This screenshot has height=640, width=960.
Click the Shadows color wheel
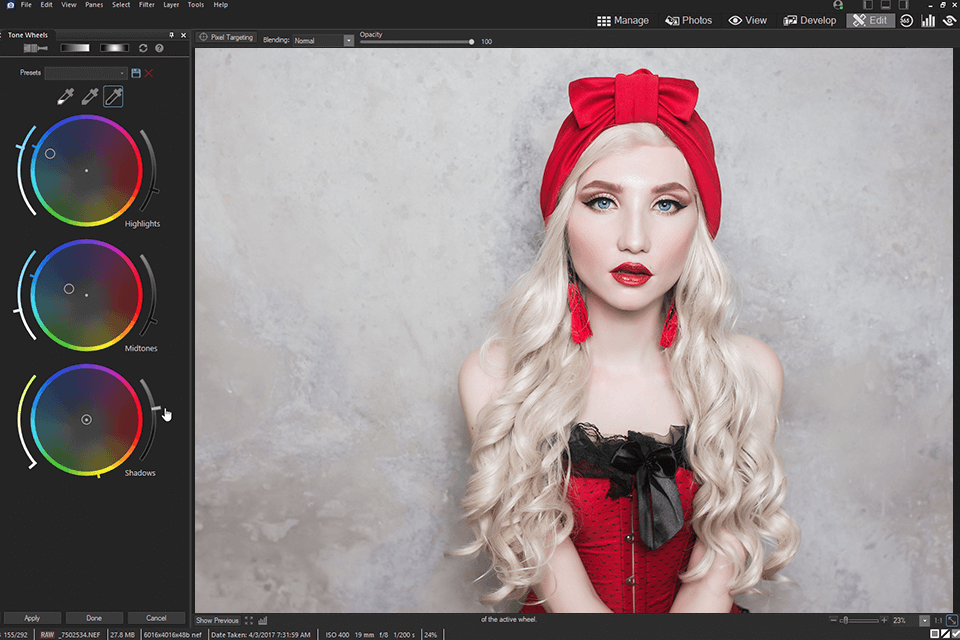[x=86, y=420]
